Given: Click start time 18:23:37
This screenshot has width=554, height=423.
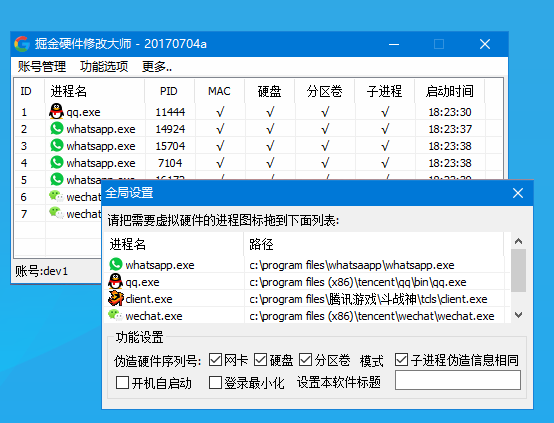Looking at the screenshot, I should pyautogui.click(x=450, y=129).
